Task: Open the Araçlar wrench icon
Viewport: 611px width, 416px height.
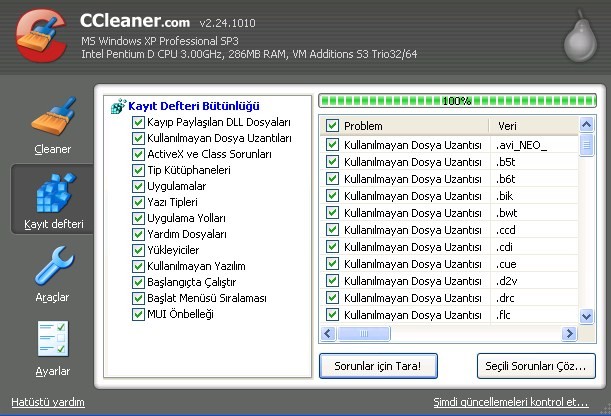Action: [54, 266]
